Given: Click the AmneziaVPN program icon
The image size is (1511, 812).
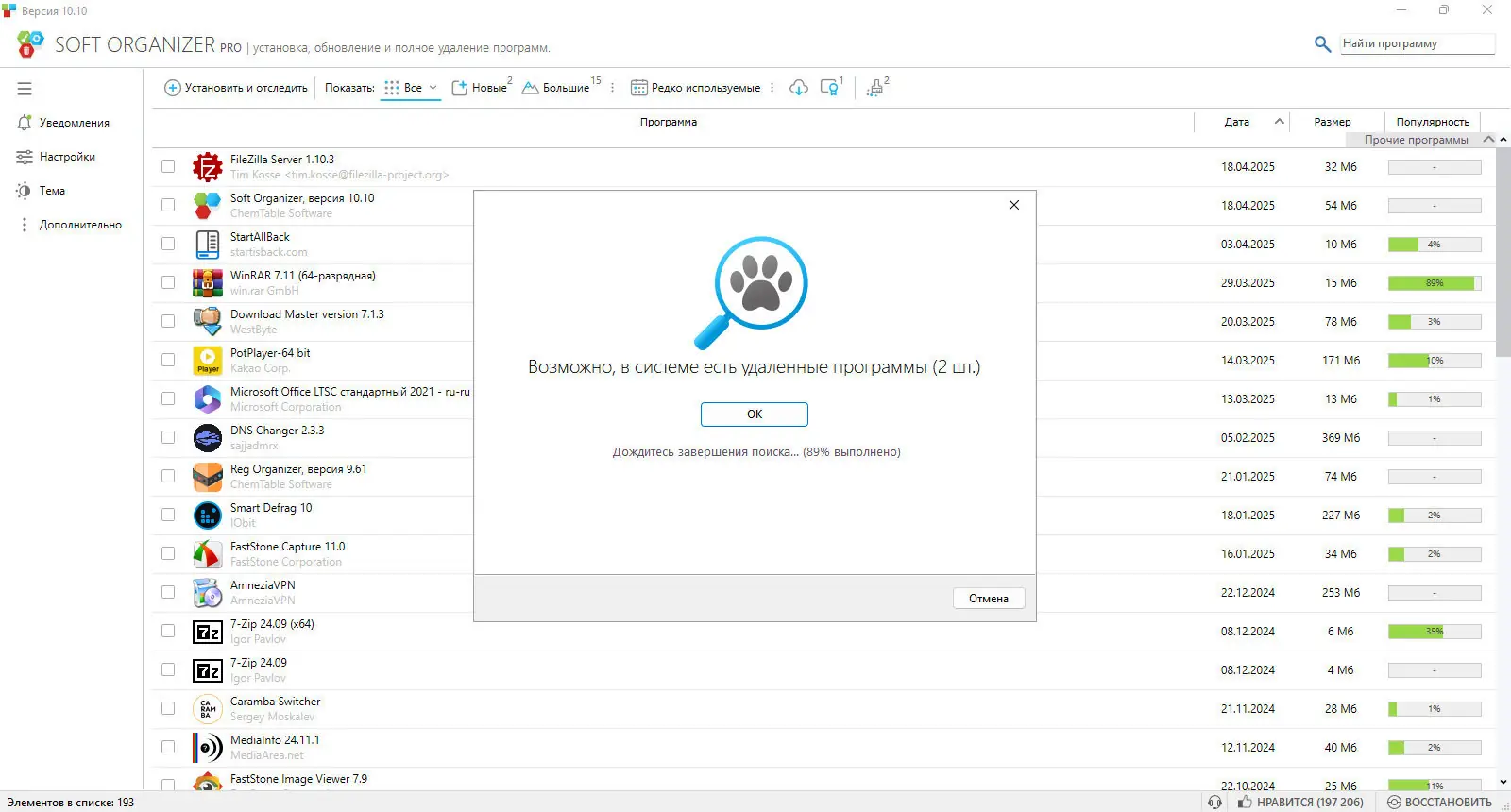Looking at the screenshot, I should tap(208, 593).
